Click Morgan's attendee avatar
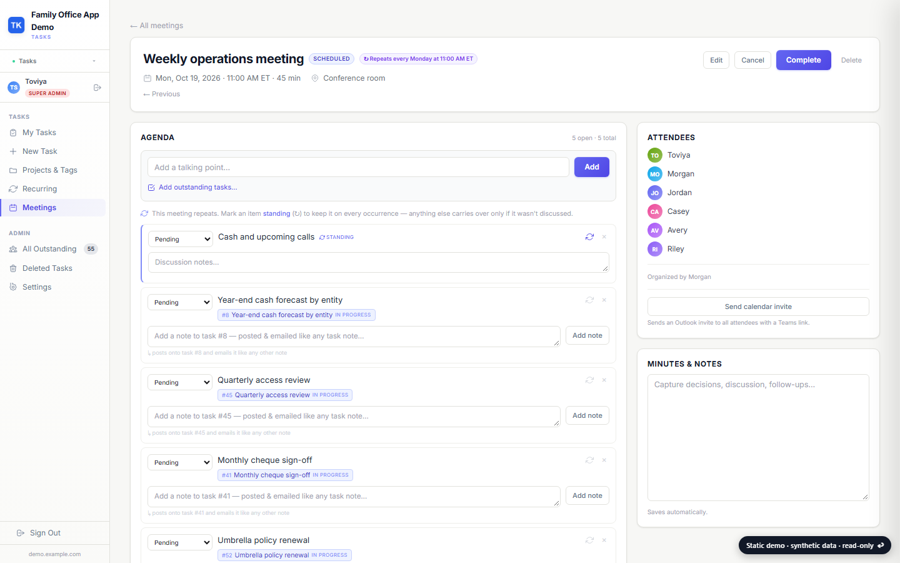Screen dimensions: 900x563 click(654, 174)
